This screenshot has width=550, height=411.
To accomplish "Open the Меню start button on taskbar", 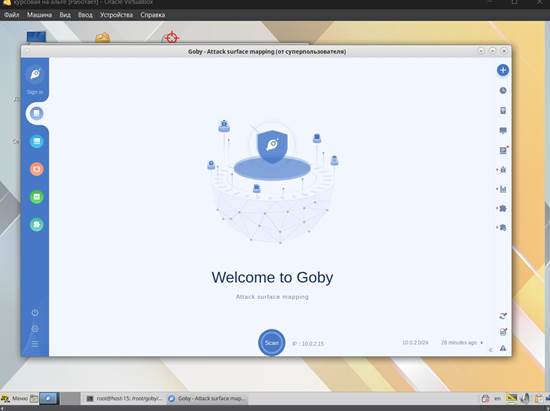I will point(15,398).
